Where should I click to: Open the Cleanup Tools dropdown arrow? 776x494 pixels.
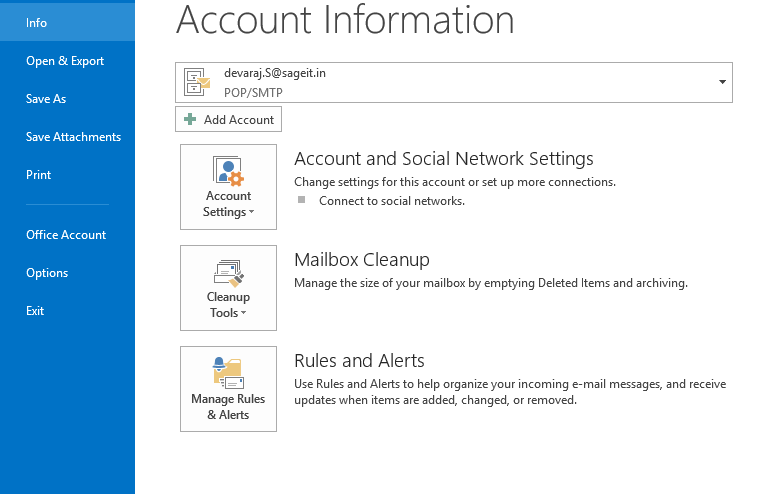pyautogui.click(x=244, y=314)
